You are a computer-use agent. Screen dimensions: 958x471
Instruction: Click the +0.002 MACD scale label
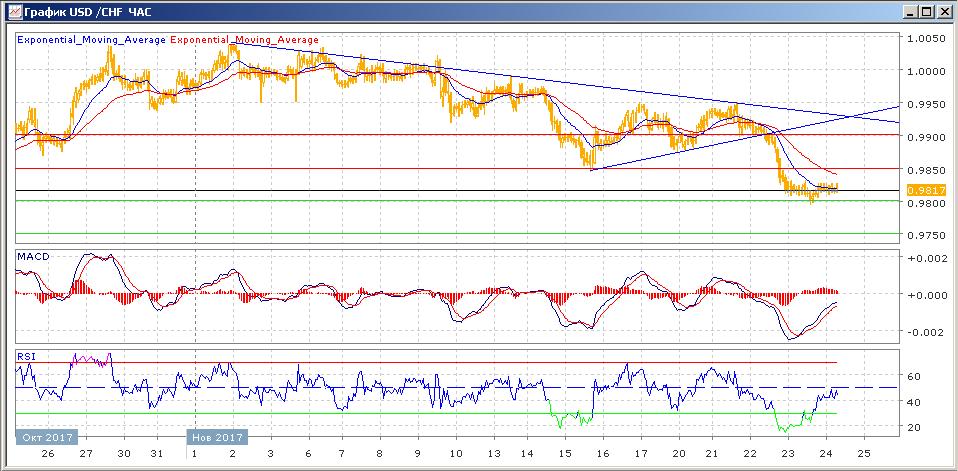click(x=925, y=259)
